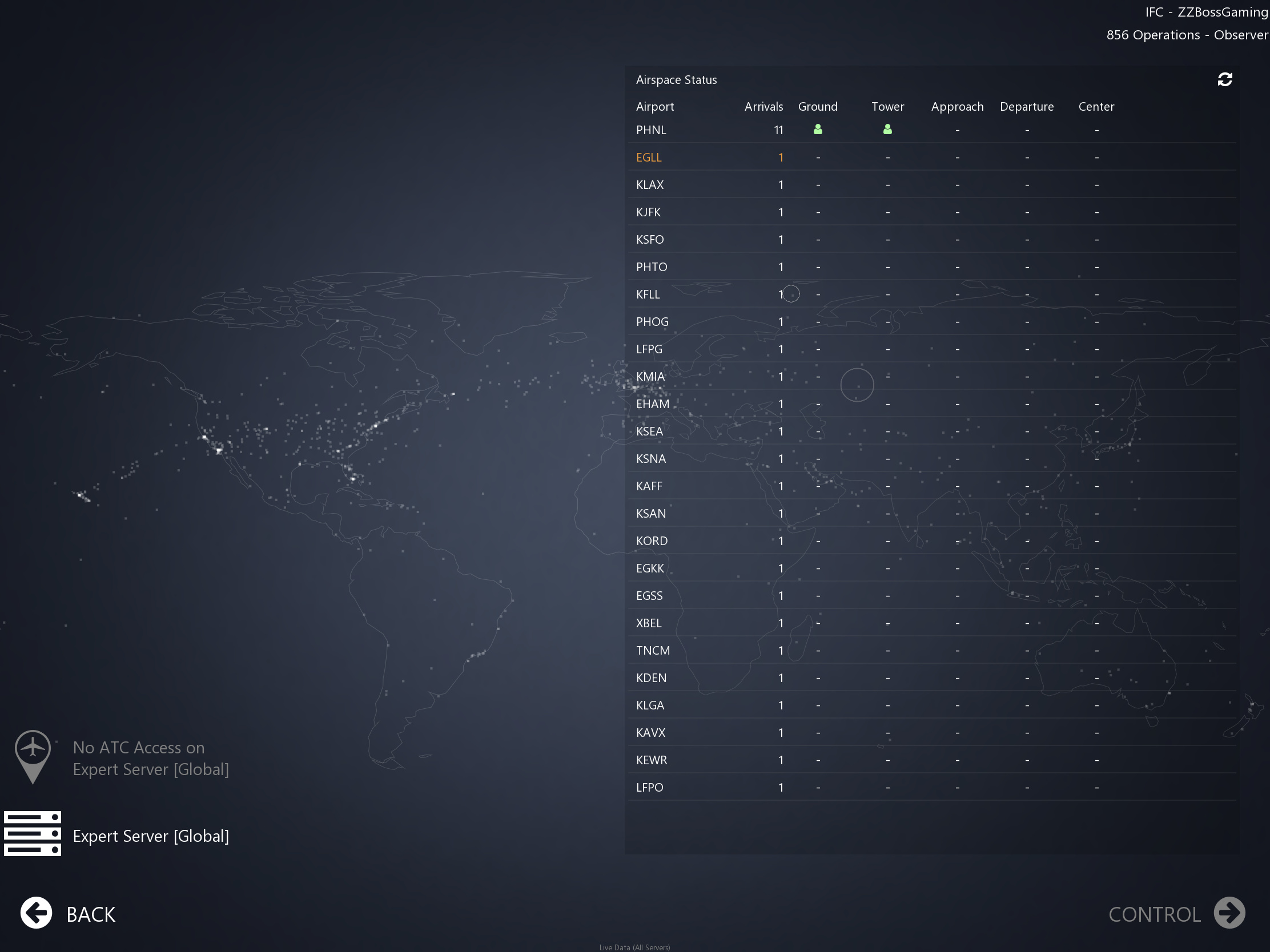Screen dimensions: 1270x952
Task: Click the IFC - ZZBossGaming username text
Action: point(1205,12)
